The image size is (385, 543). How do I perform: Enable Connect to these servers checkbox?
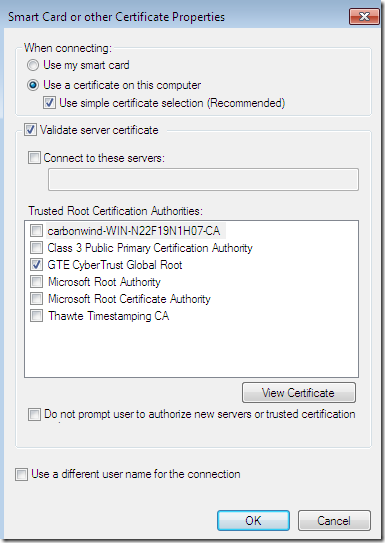(x=34, y=158)
